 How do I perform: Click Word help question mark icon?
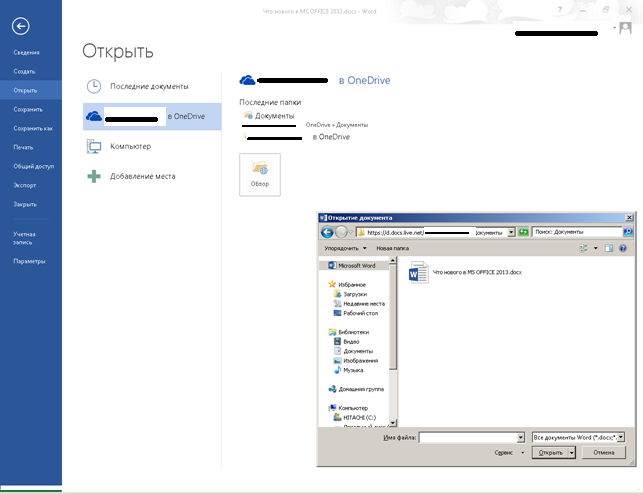(x=560, y=9)
